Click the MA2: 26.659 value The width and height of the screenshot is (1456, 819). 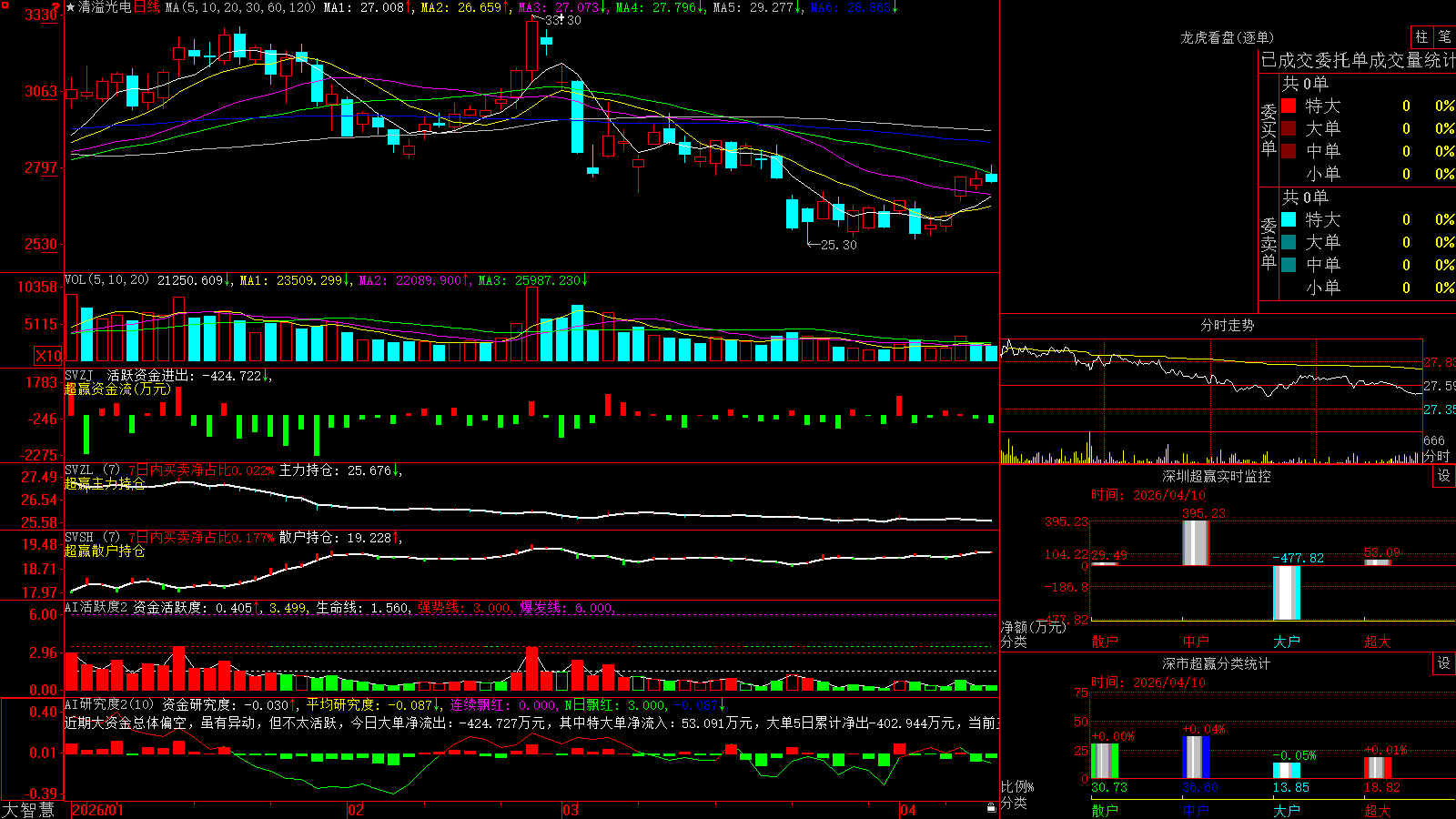464,7
